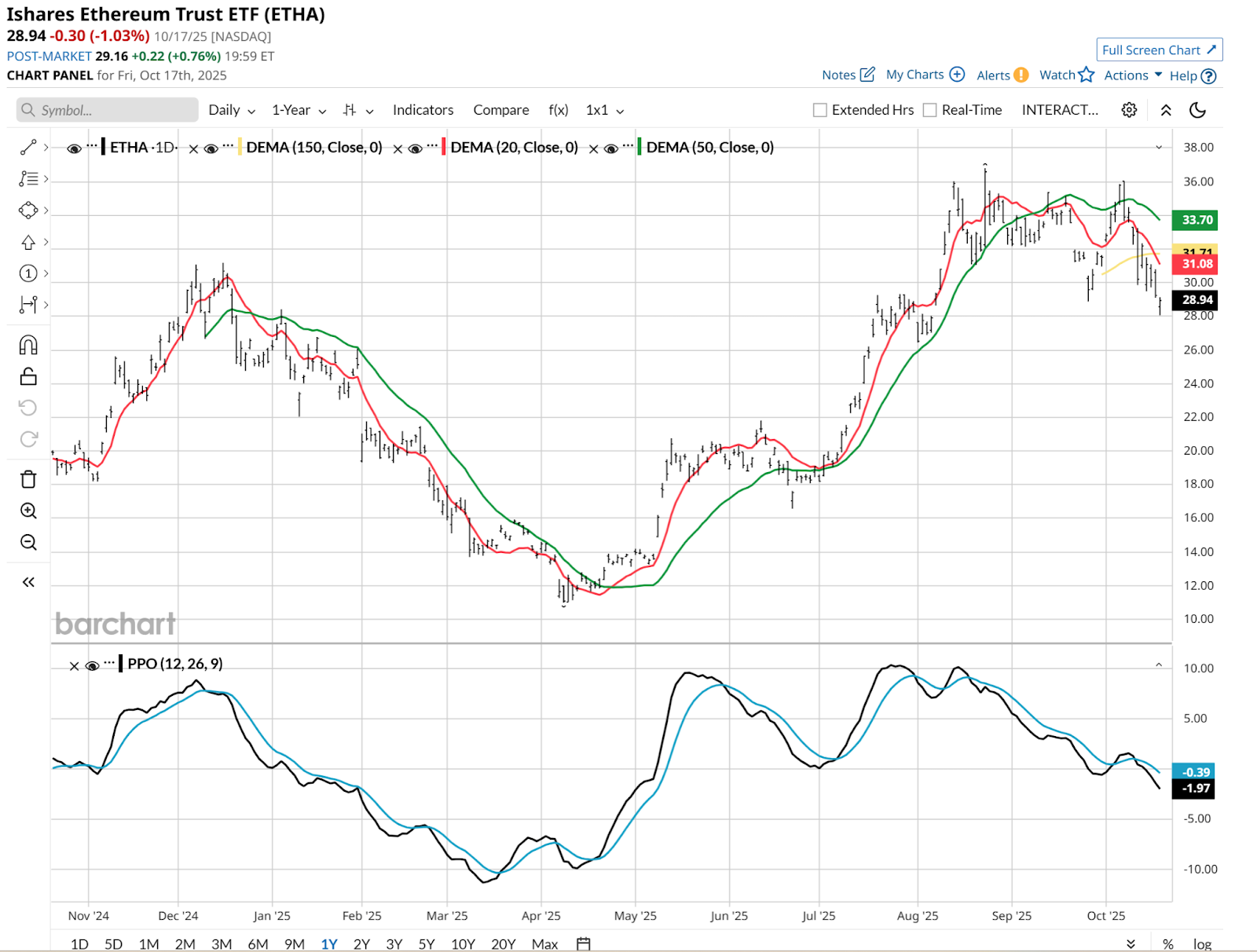Open the Indicators menu
This screenshot has height=952, width=1257.
coord(423,110)
